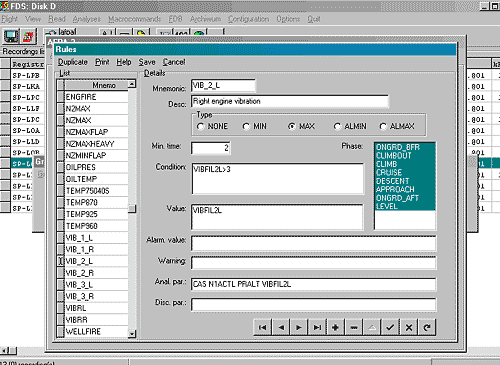
Task: Open Help menu in Rules window
Action: (124, 62)
